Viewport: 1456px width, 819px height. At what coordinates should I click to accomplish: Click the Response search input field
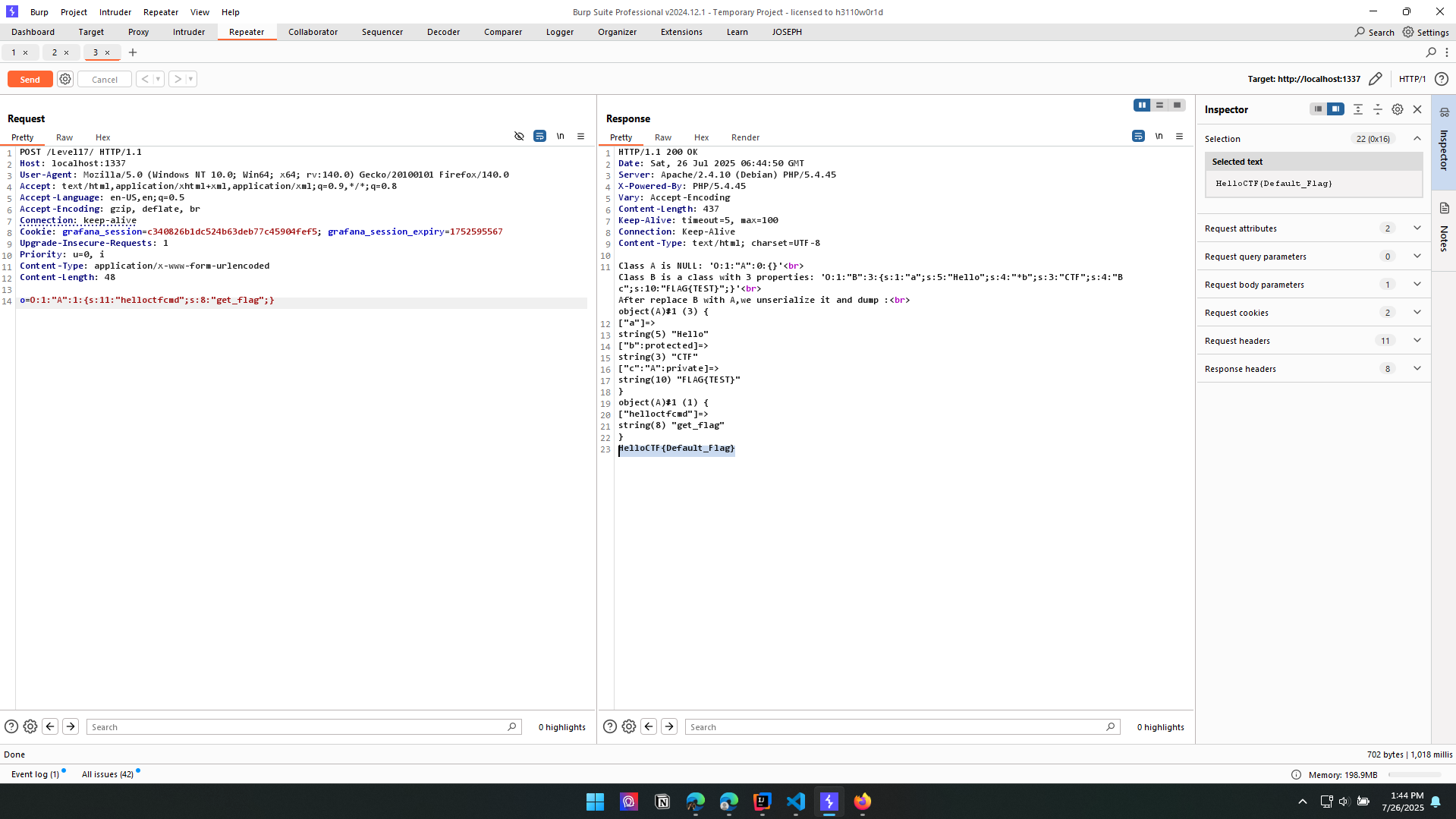pyautogui.click(x=895, y=727)
